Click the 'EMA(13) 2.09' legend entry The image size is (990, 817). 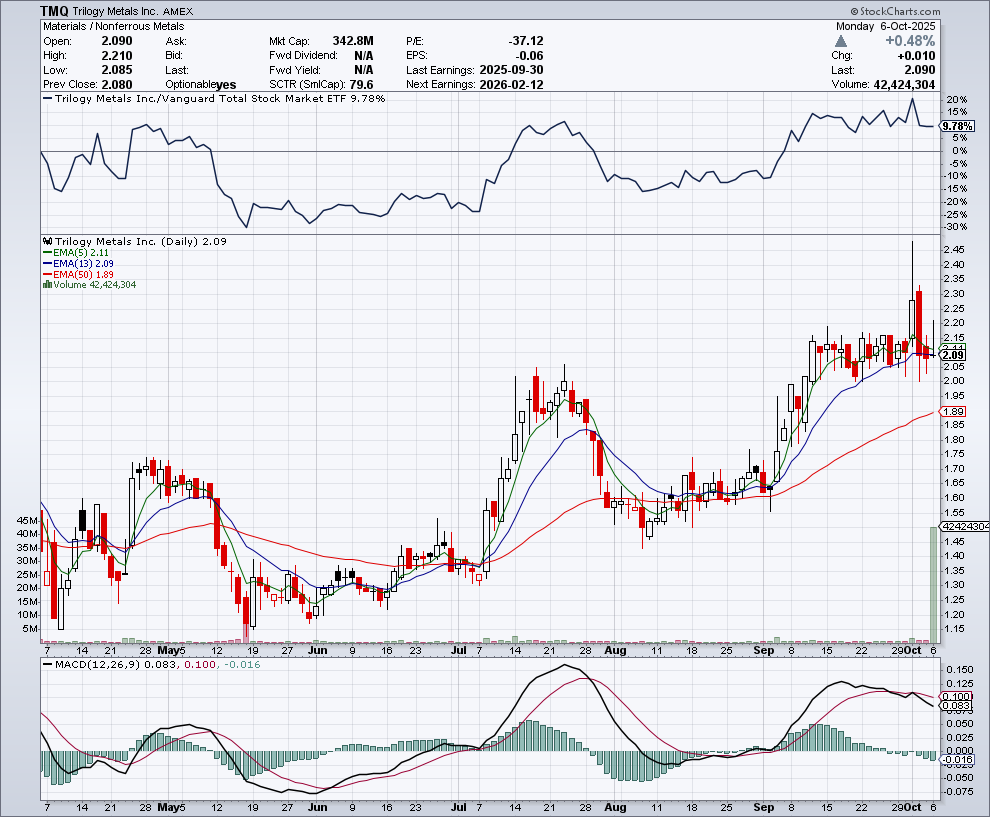click(83, 263)
